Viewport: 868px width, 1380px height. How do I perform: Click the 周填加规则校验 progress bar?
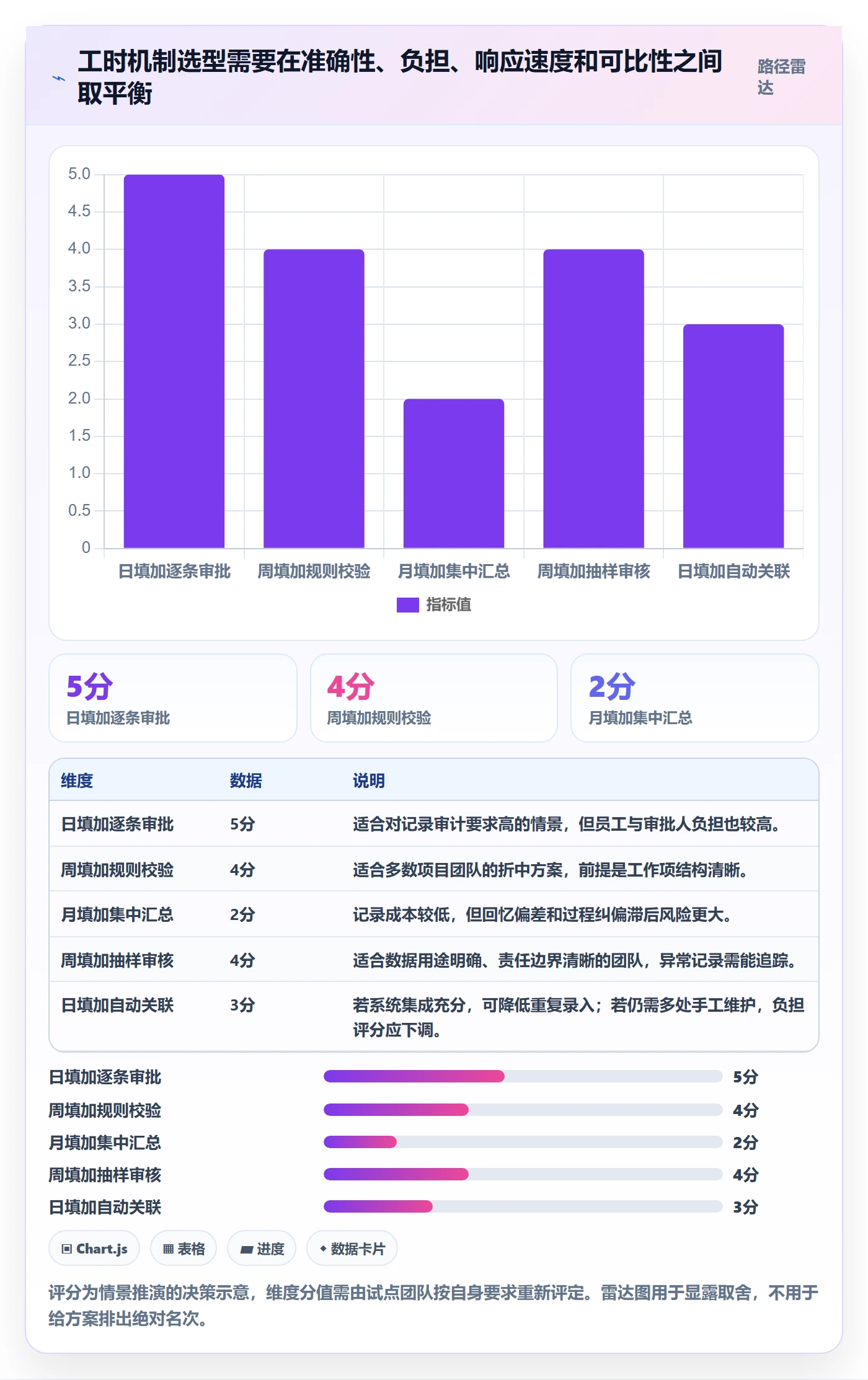[x=523, y=1110]
